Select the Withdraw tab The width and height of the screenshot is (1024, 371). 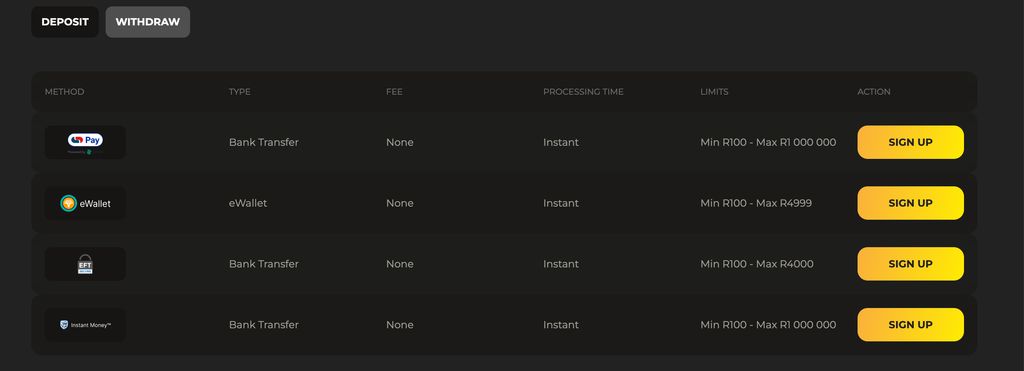click(148, 22)
